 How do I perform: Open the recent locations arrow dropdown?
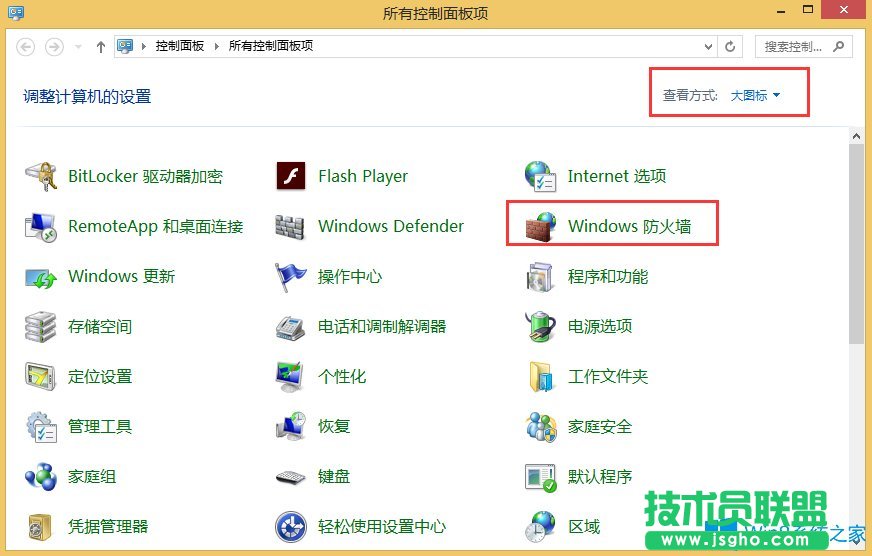(78, 47)
